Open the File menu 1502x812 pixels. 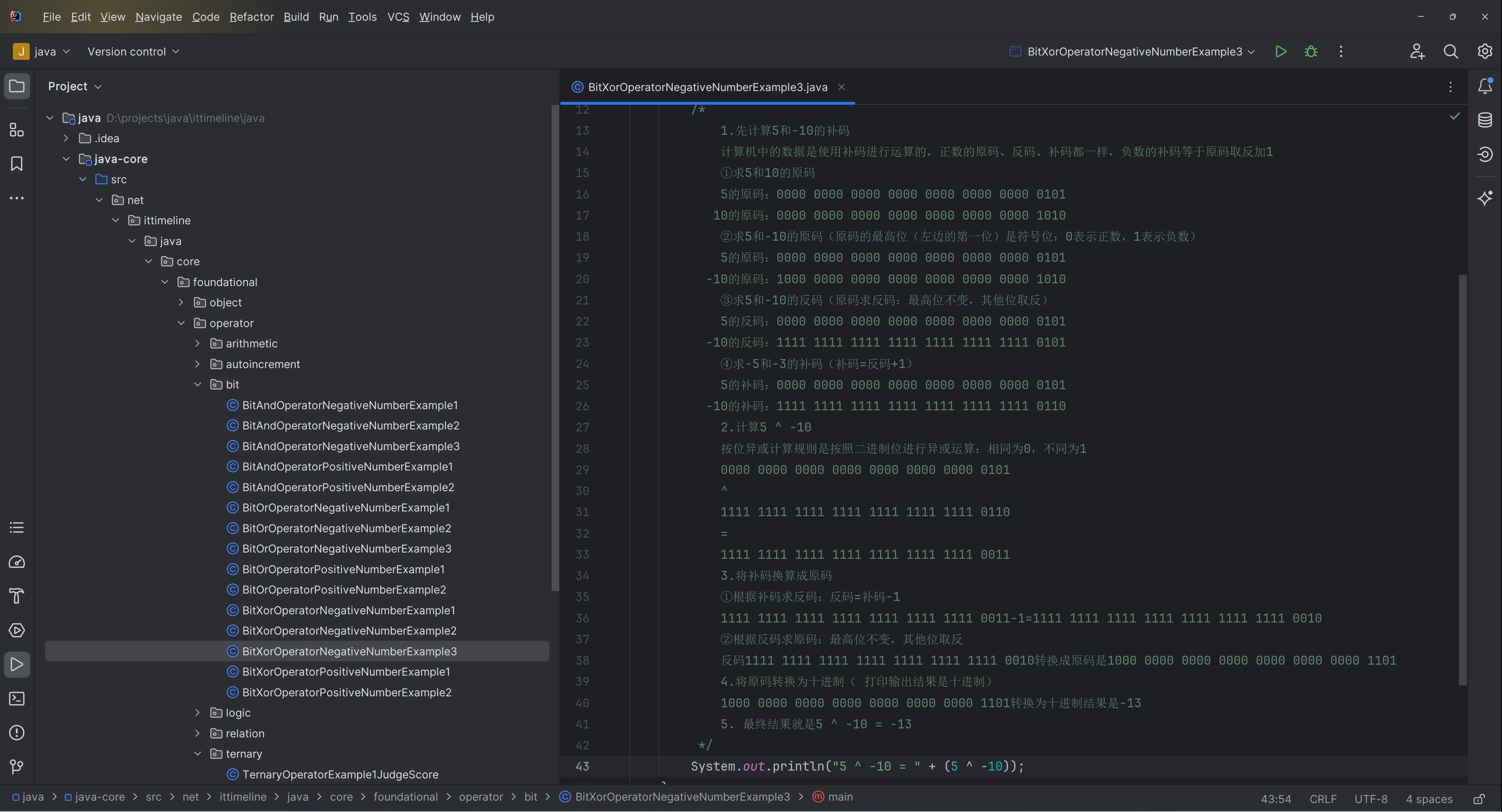[x=52, y=17]
